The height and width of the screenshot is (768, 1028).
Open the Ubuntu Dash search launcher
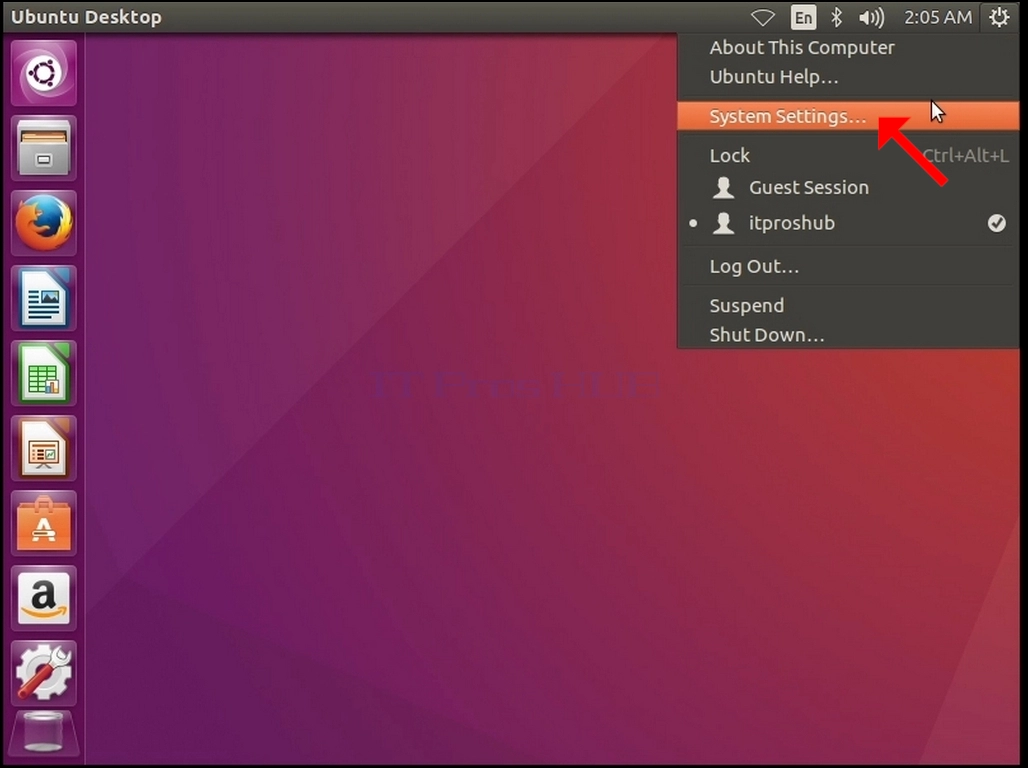(x=44, y=73)
